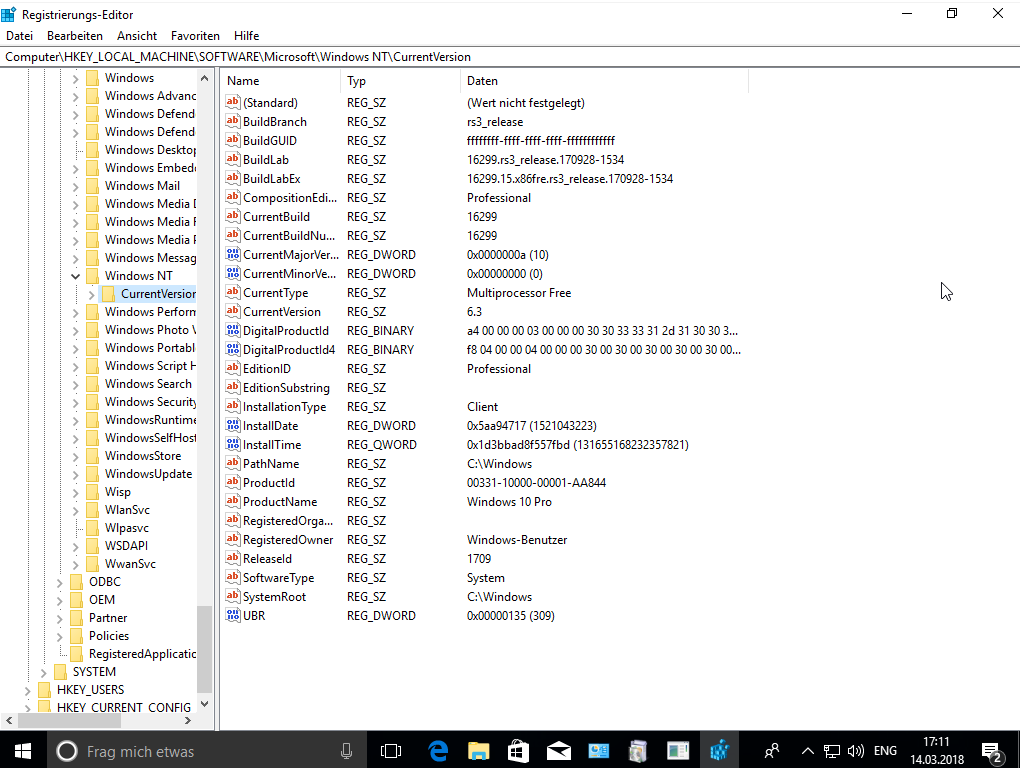Select the Wisp folder icon
Image resolution: width=1020 pixels, height=768 pixels.
click(93, 492)
